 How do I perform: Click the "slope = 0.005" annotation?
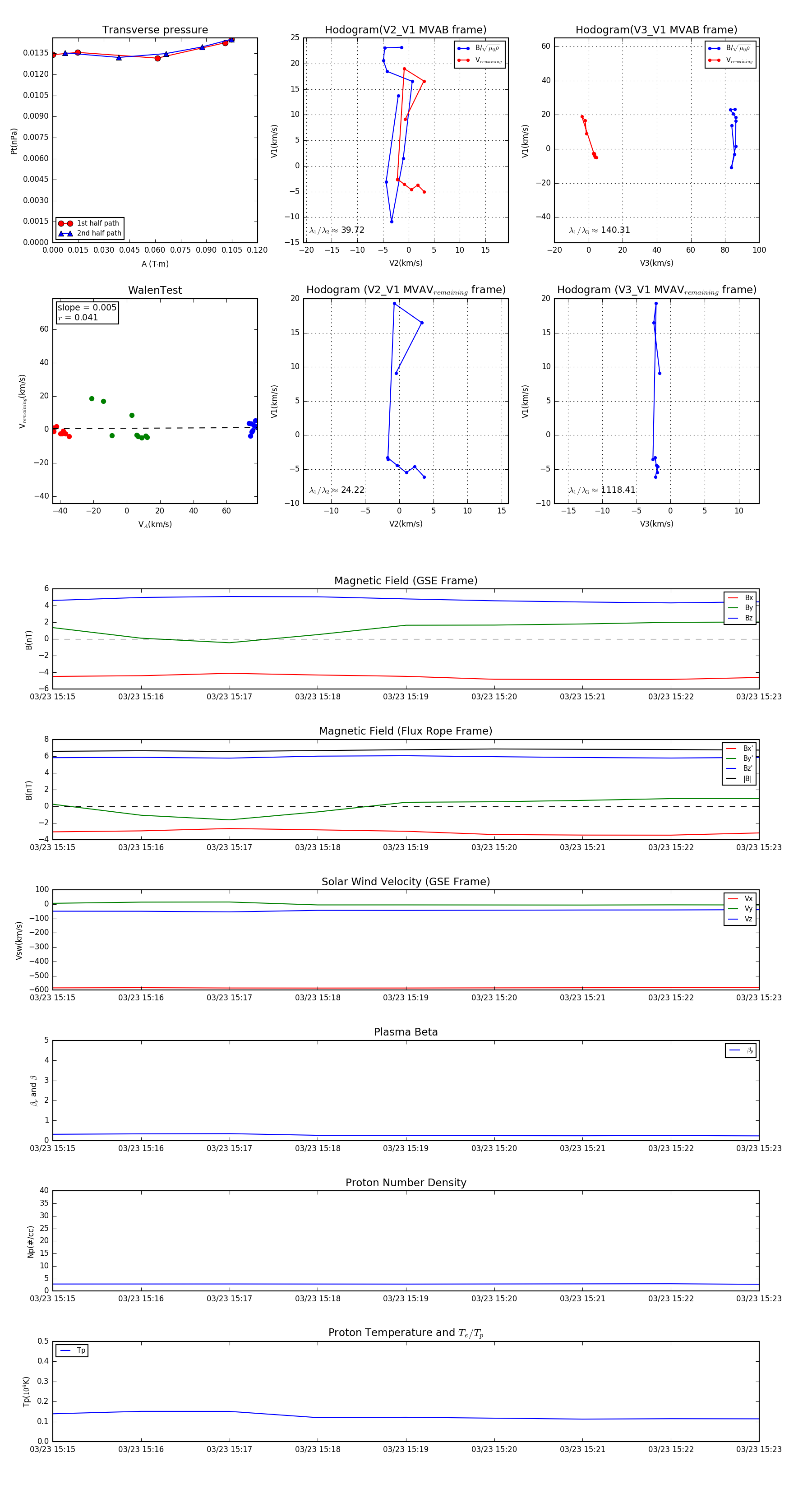click(x=87, y=308)
